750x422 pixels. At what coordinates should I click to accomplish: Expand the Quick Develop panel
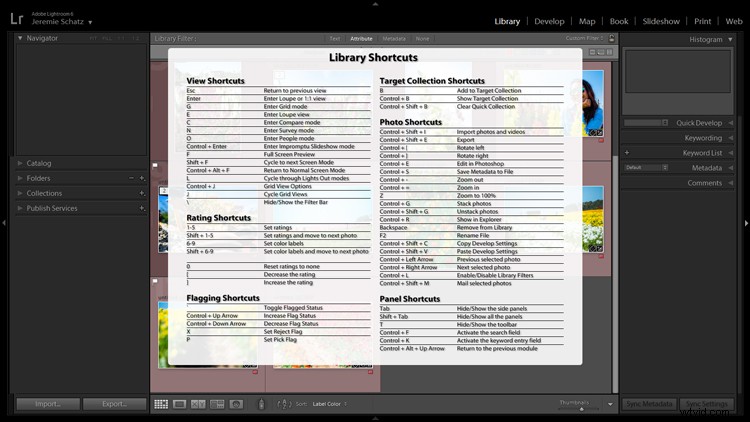(731, 123)
